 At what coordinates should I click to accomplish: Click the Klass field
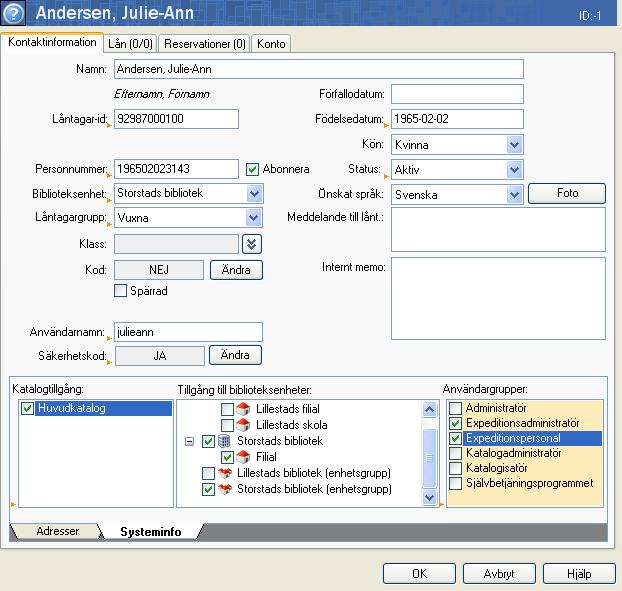tap(176, 244)
